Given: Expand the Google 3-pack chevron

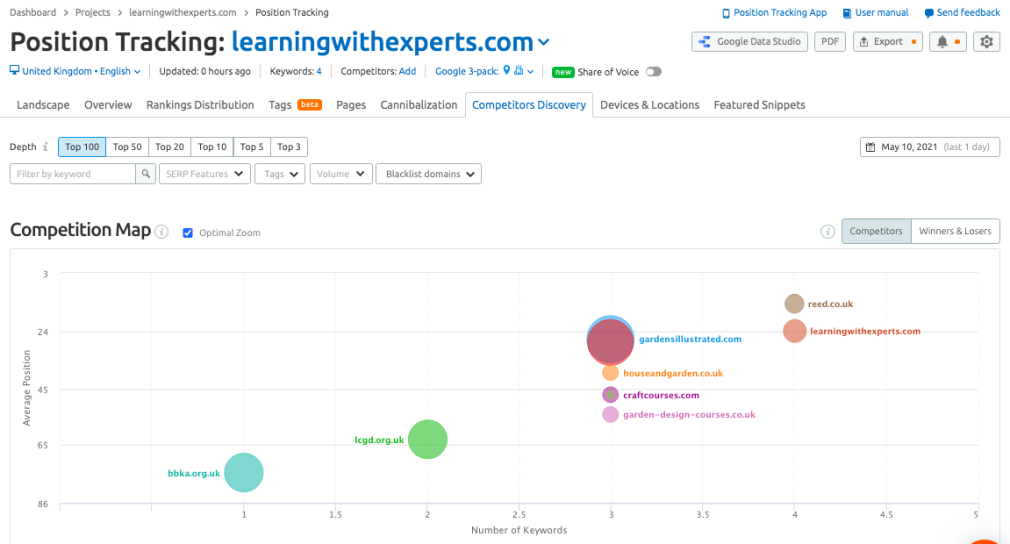Looking at the screenshot, I should [x=530, y=71].
